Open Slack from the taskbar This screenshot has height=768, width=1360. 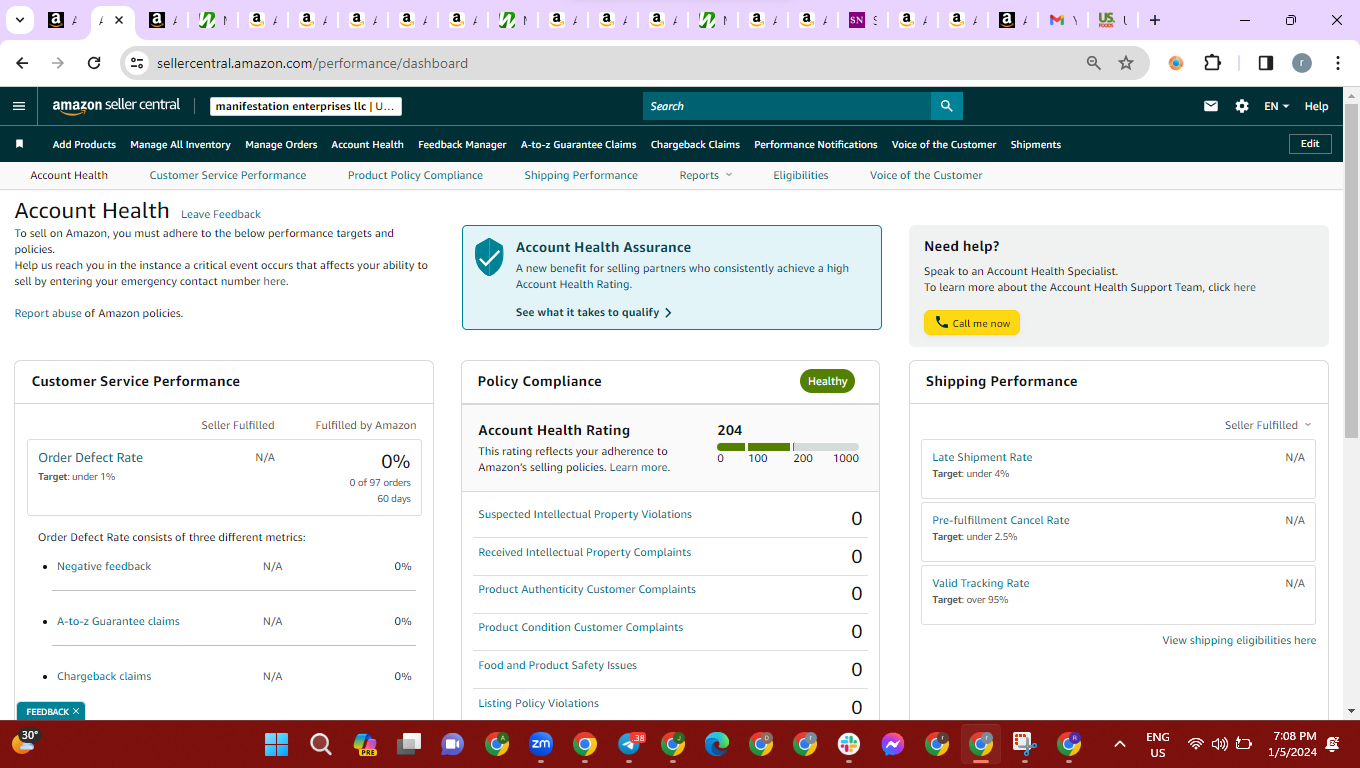(849, 744)
